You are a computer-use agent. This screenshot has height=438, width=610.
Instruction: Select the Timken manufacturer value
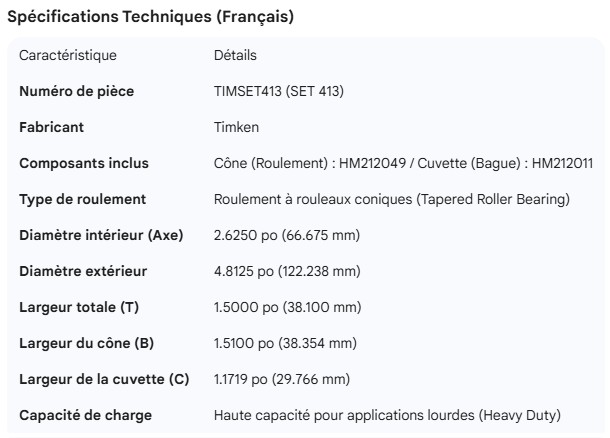click(x=236, y=127)
